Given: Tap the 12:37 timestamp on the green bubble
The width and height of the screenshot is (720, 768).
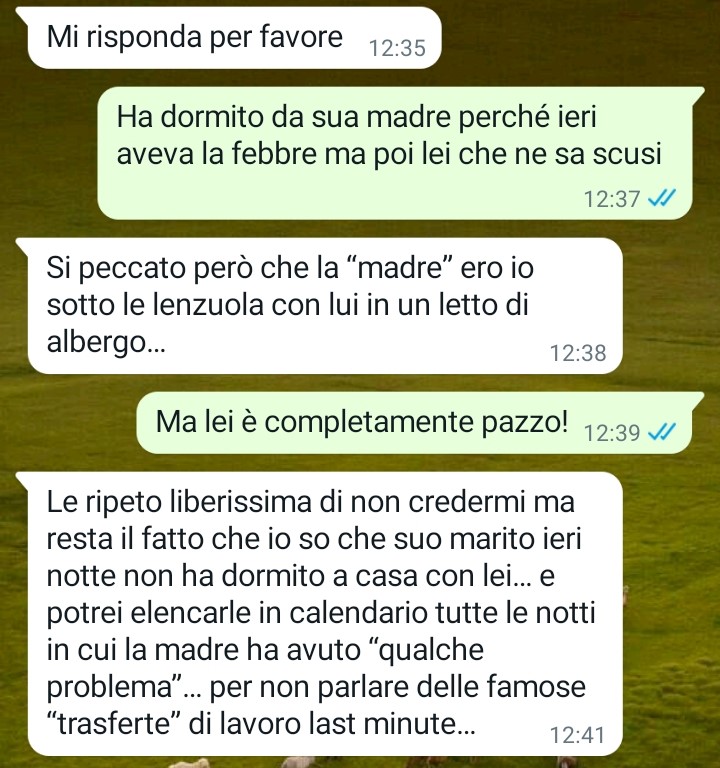Looking at the screenshot, I should (x=612, y=199).
